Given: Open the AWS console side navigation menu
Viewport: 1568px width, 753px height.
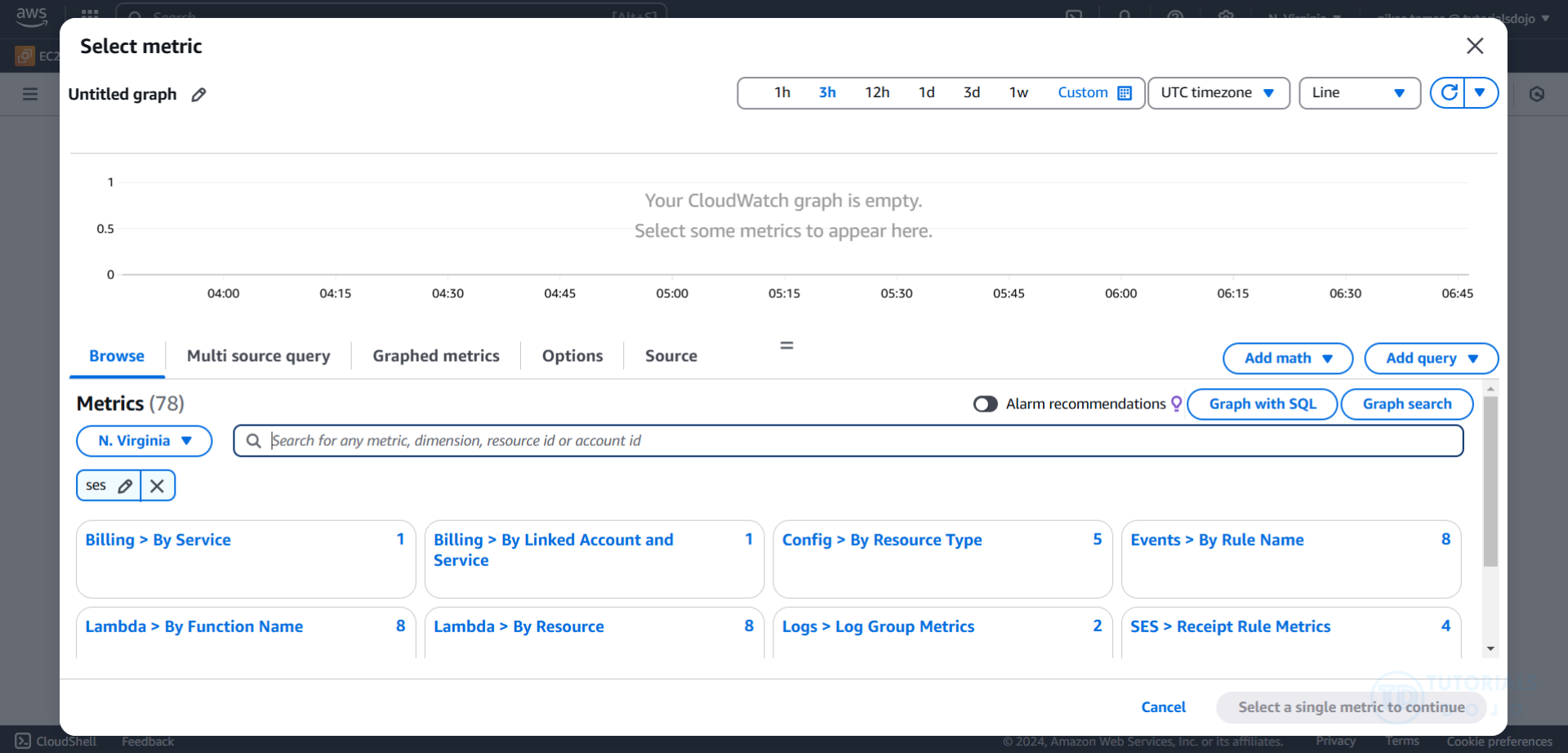Looking at the screenshot, I should 30,94.
